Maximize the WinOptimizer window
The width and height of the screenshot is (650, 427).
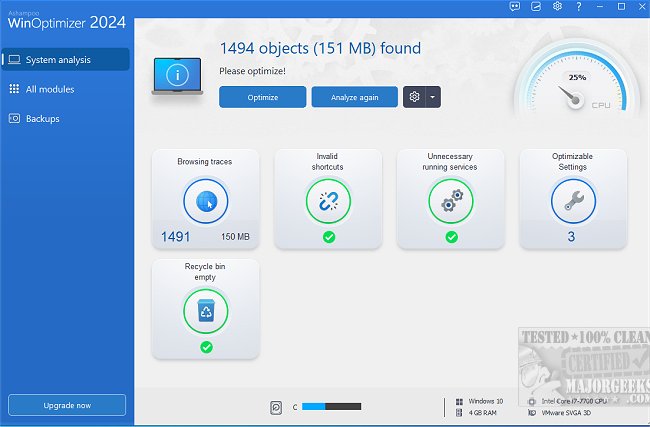621,7
